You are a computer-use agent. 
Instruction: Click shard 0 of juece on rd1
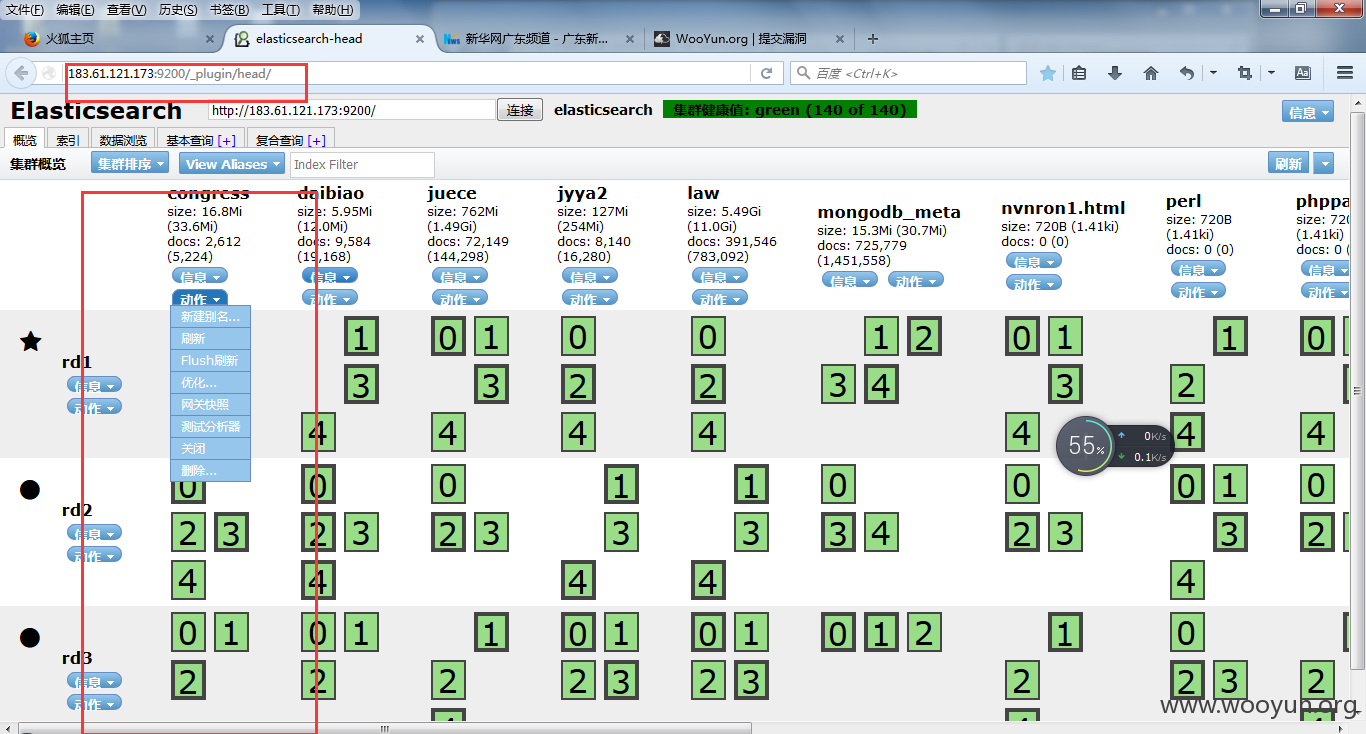[448, 337]
